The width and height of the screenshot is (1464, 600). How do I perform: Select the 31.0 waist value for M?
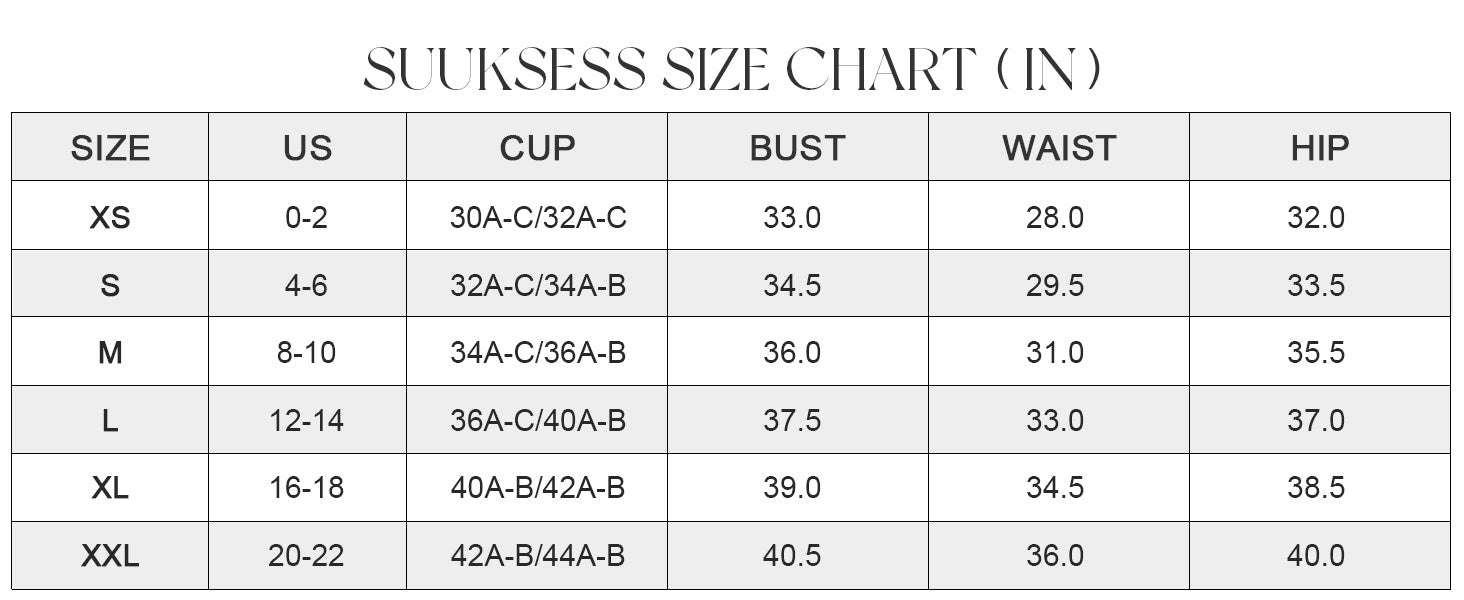click(x=1055, y=353)
